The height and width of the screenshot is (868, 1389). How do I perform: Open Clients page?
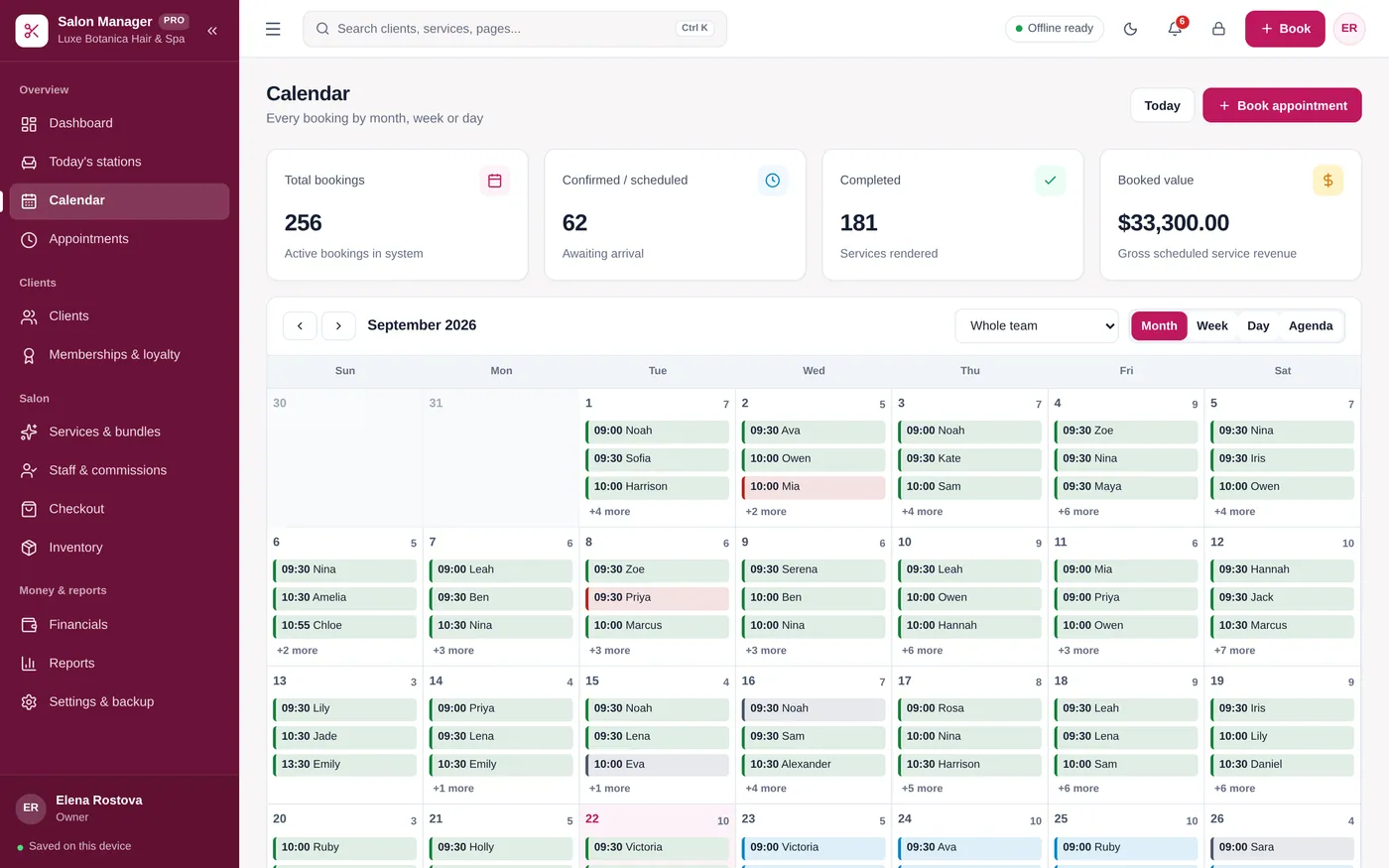(119, 316)
